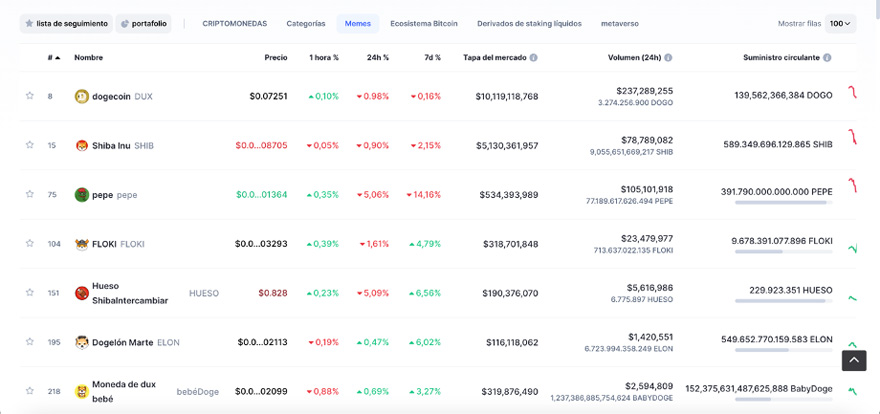
Task: Click info icon beside Tapa del mercado
Action: [x=534, y=58]
